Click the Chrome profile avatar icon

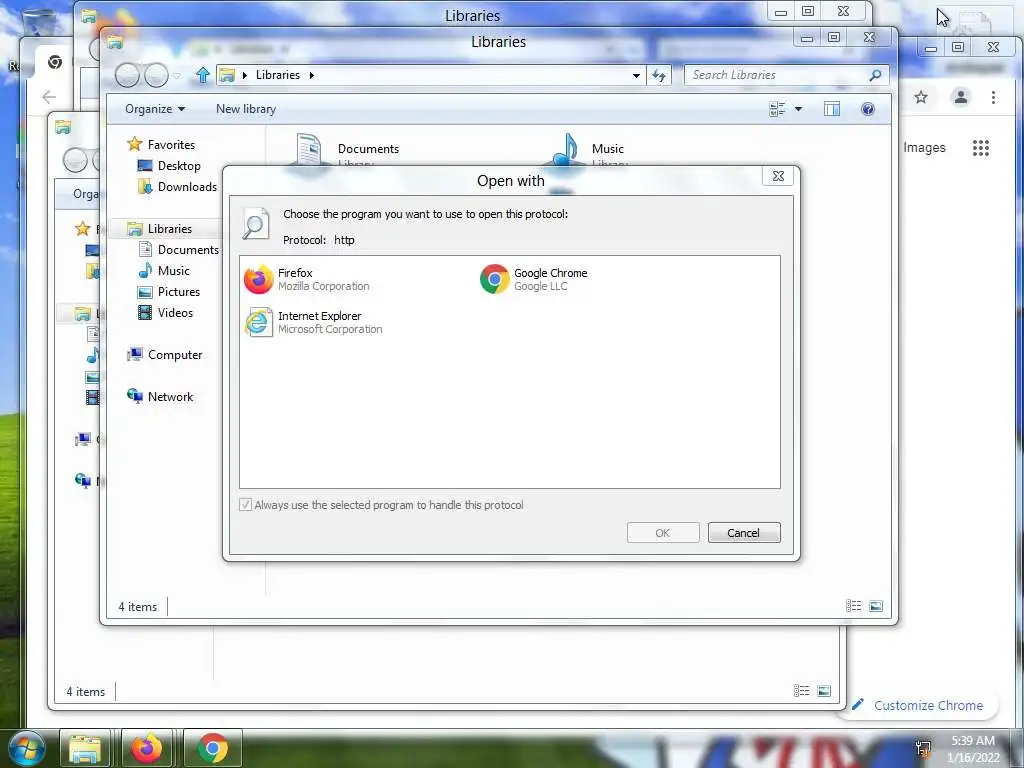point(961,97)
